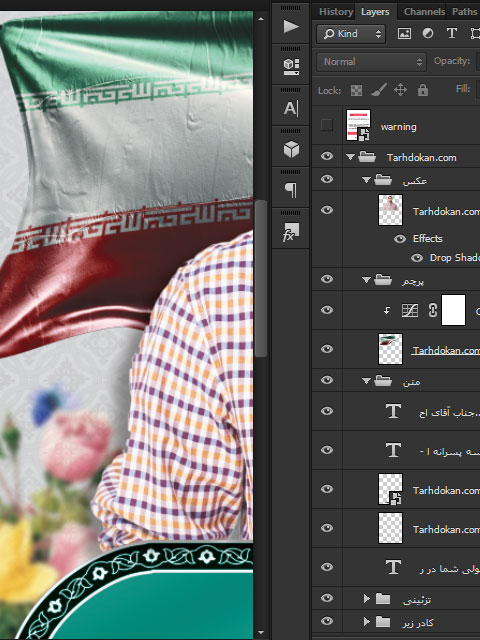Filter layers by pixel layers icon

pos(404,33)
